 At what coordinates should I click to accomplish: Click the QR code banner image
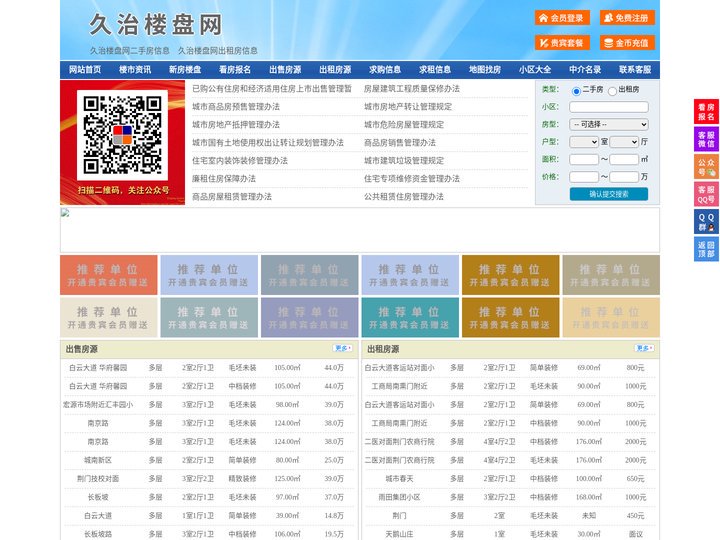click(123, 142)
